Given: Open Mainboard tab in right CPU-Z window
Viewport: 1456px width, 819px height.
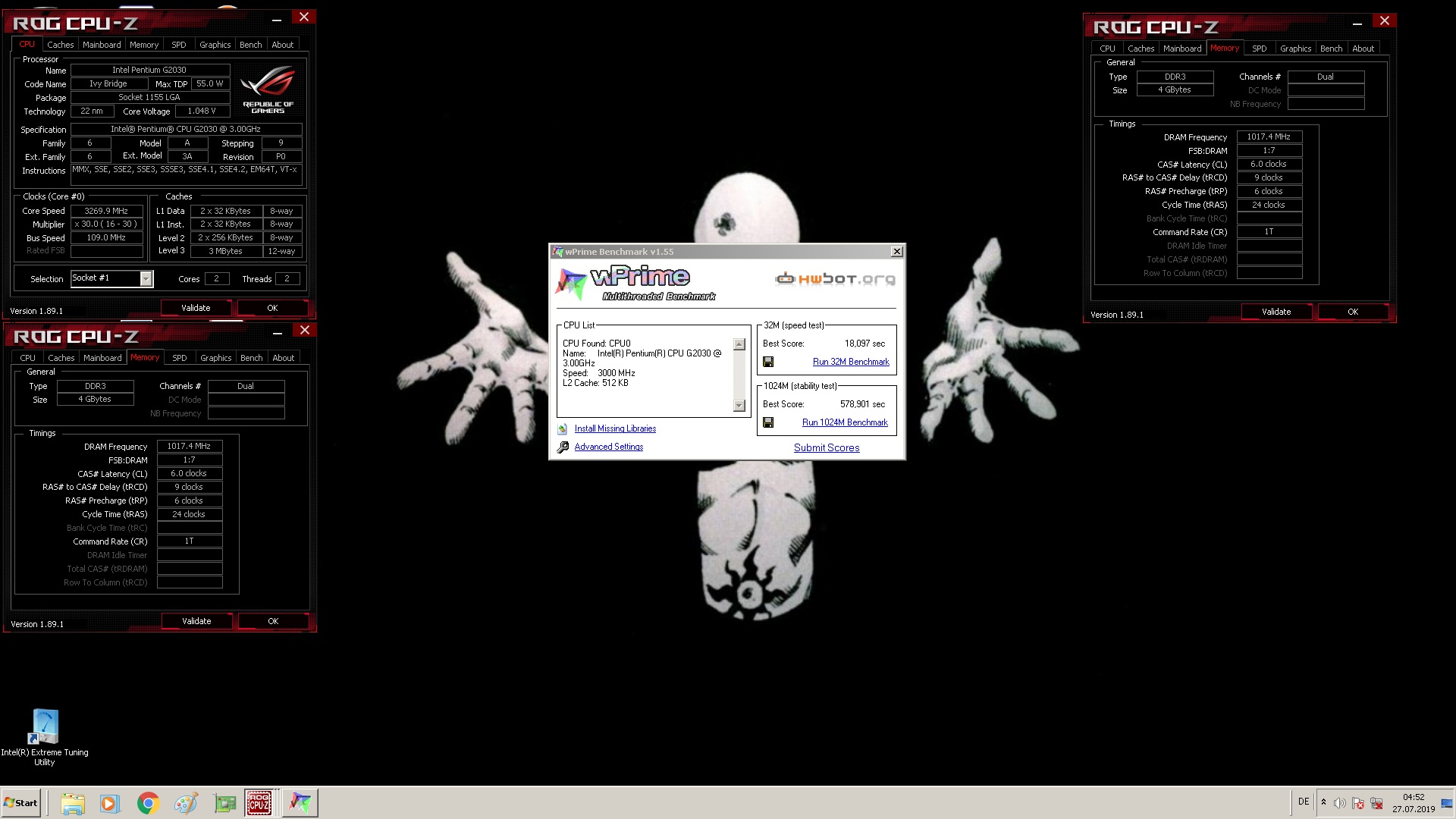Looking at the screenshot, I should 1181,49.
